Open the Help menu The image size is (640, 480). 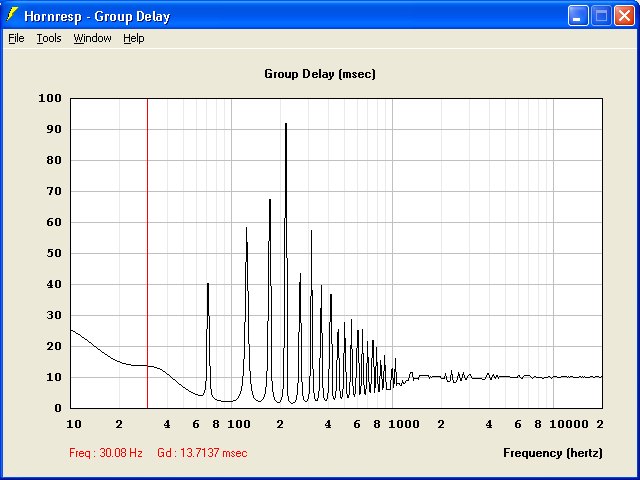click(x=134, y=38)
